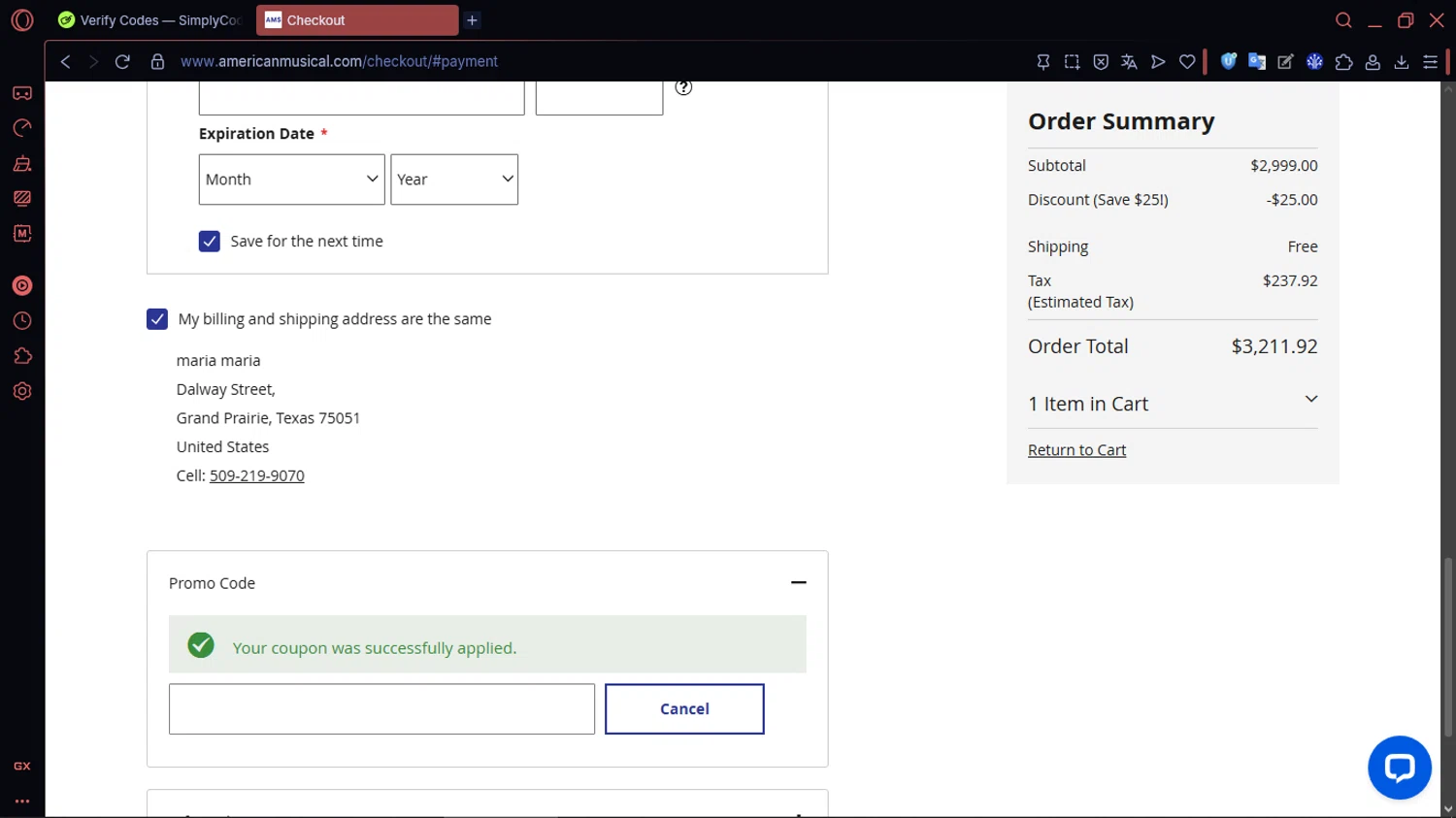Image resolution: width=1456 pixels, height=818 pixels.
Task: Click the coupon successfully applied message
Action: [x=375, y=648]
